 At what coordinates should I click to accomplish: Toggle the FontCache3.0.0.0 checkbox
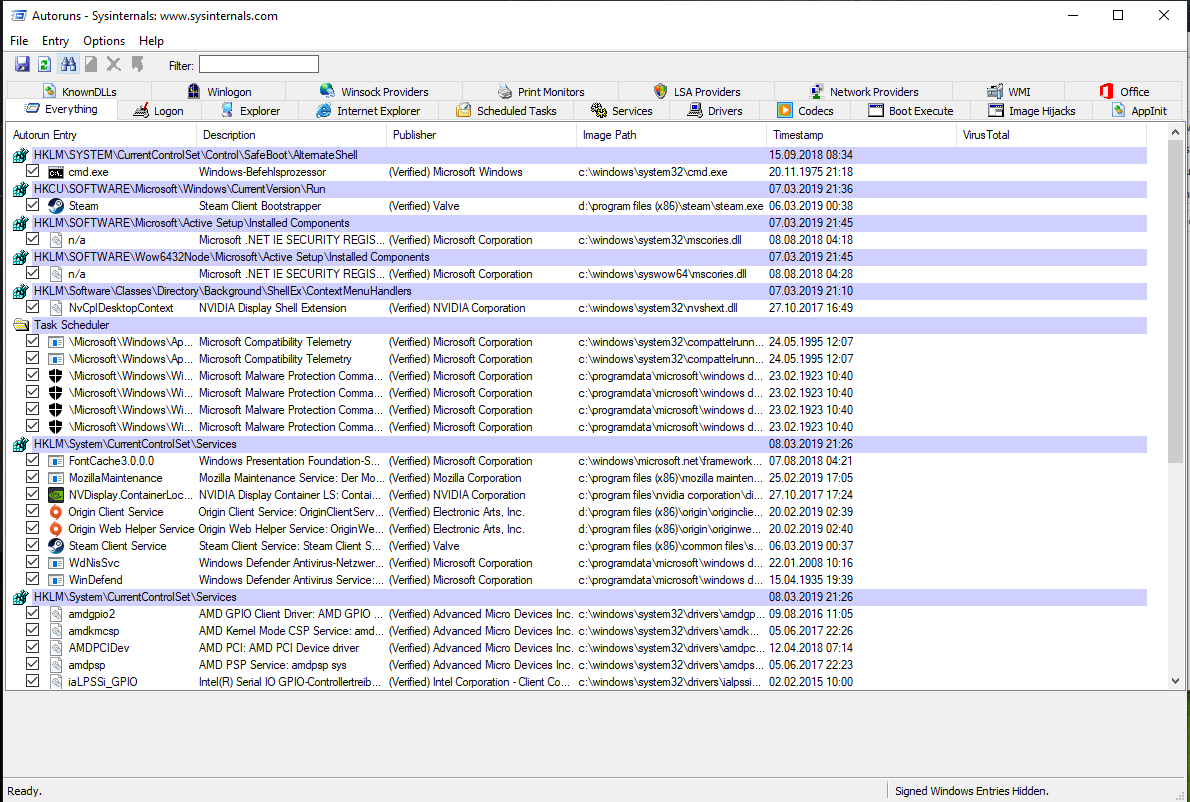tap(33, 461)
